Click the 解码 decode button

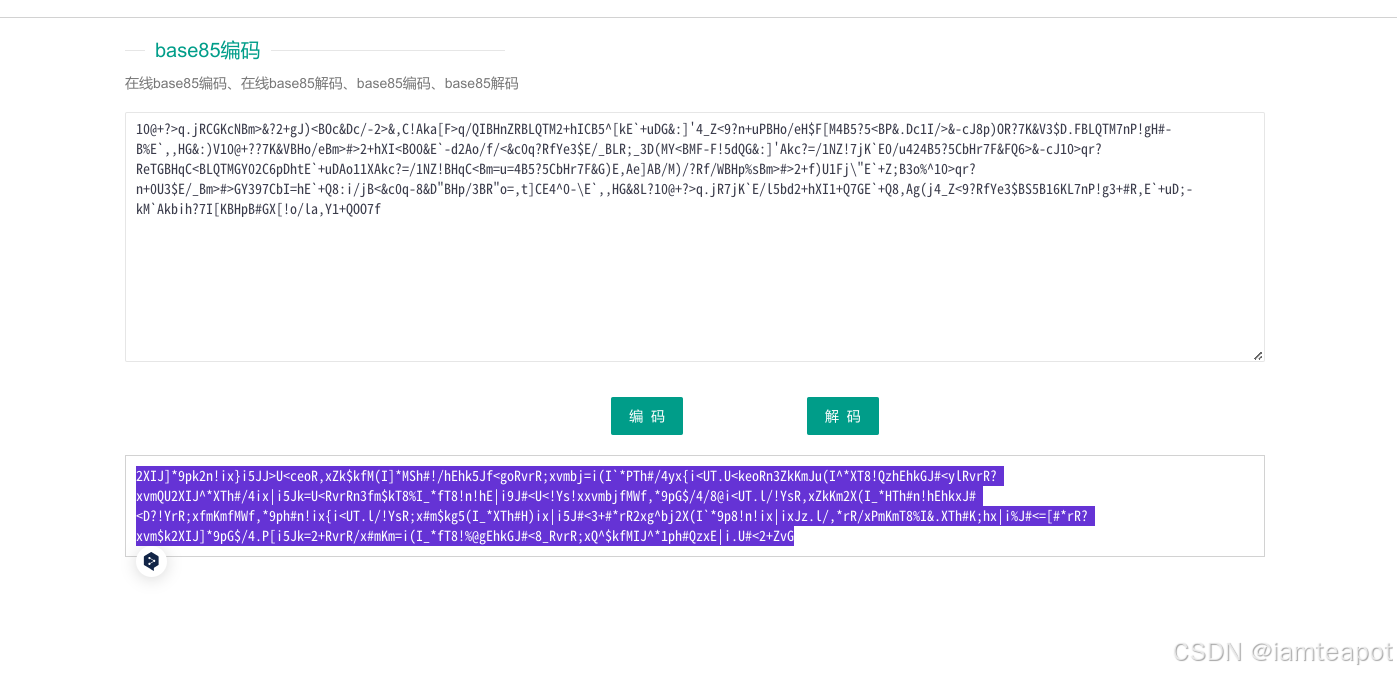[843, 416]
